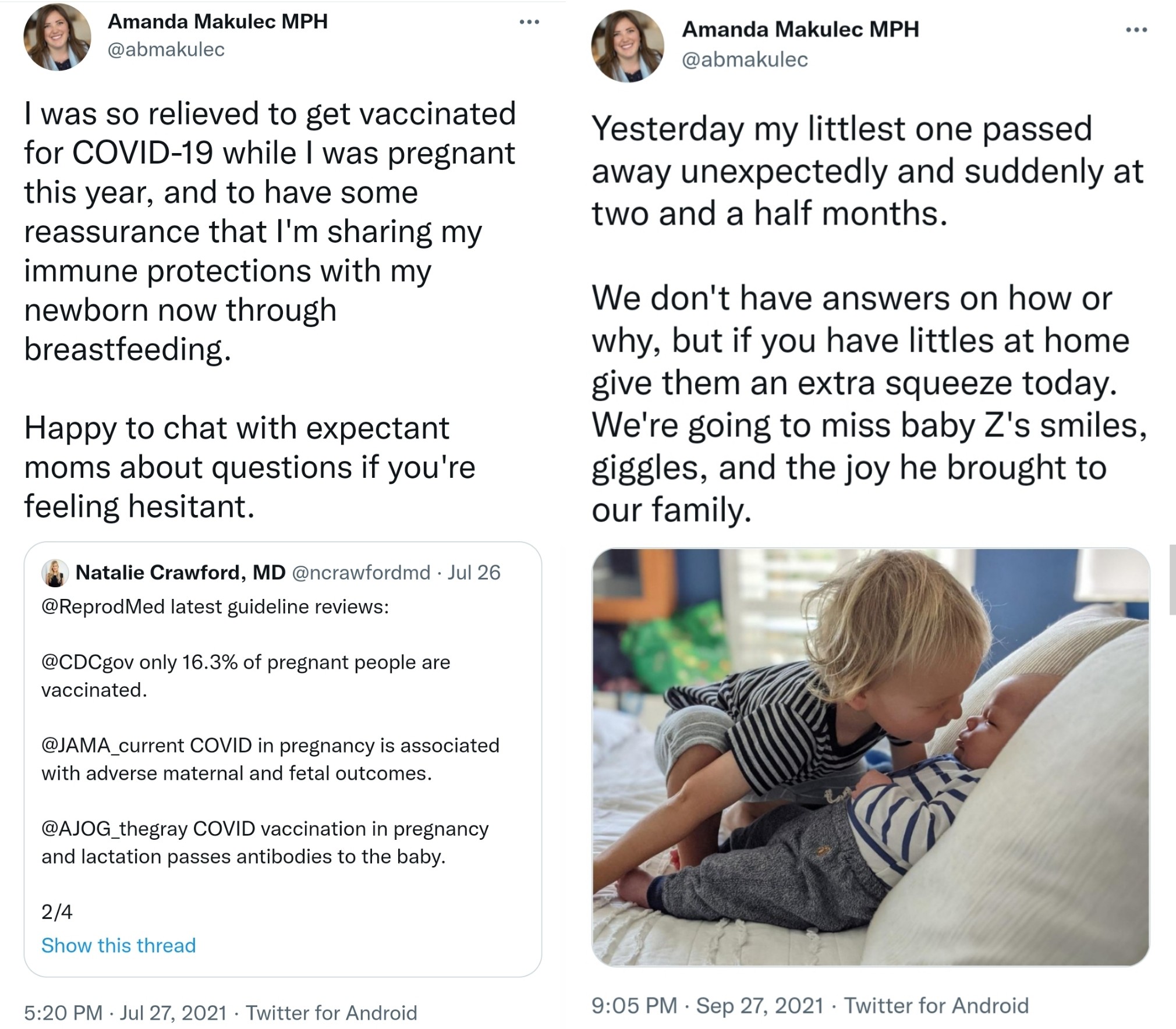The height and width of the screenshot is (1029, 1176).
Task: Open more options on the left tweet
Action: (x=529, y=23)
